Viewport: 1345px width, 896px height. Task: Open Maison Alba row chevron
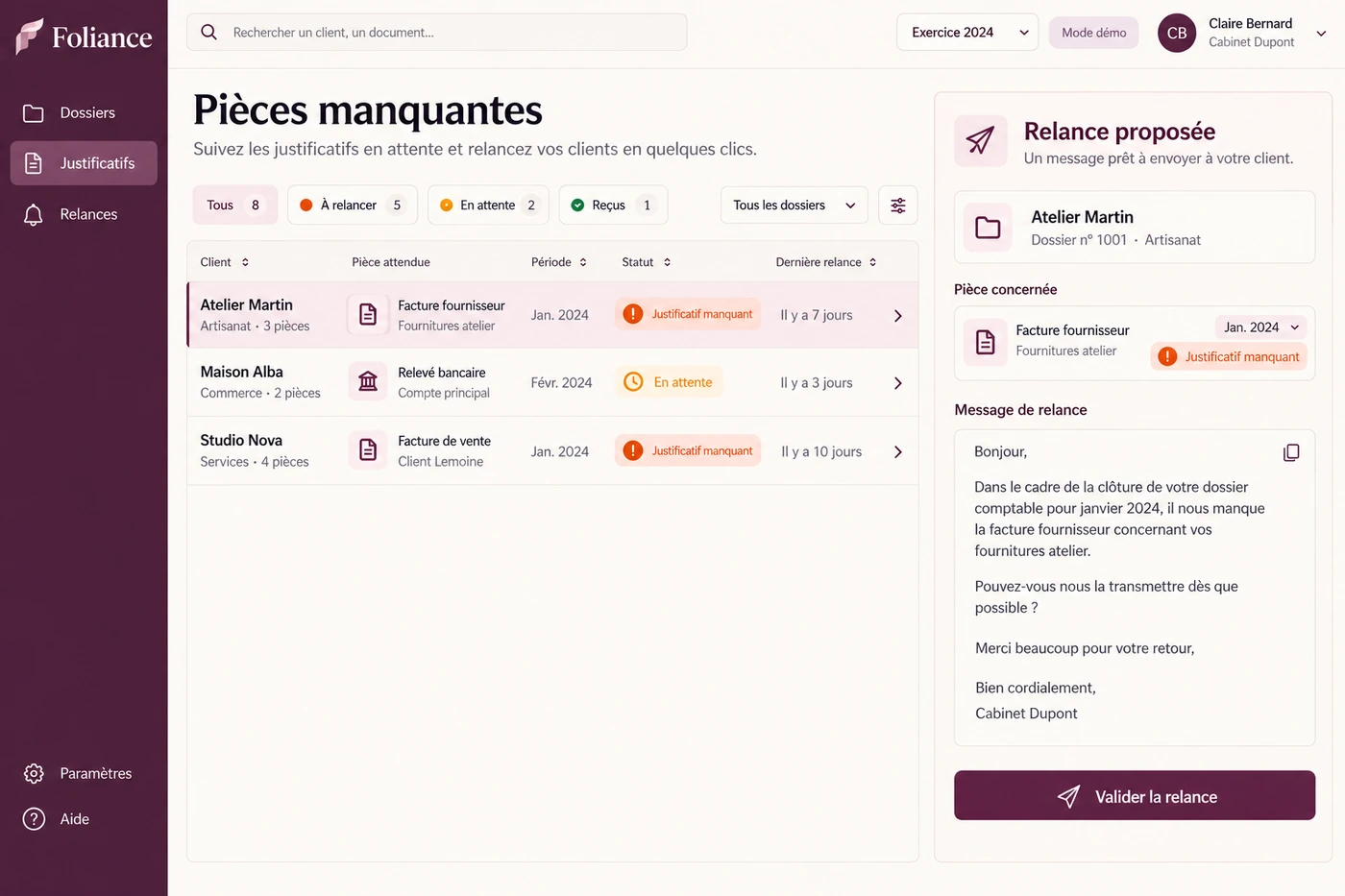click(x=898, y=383)
